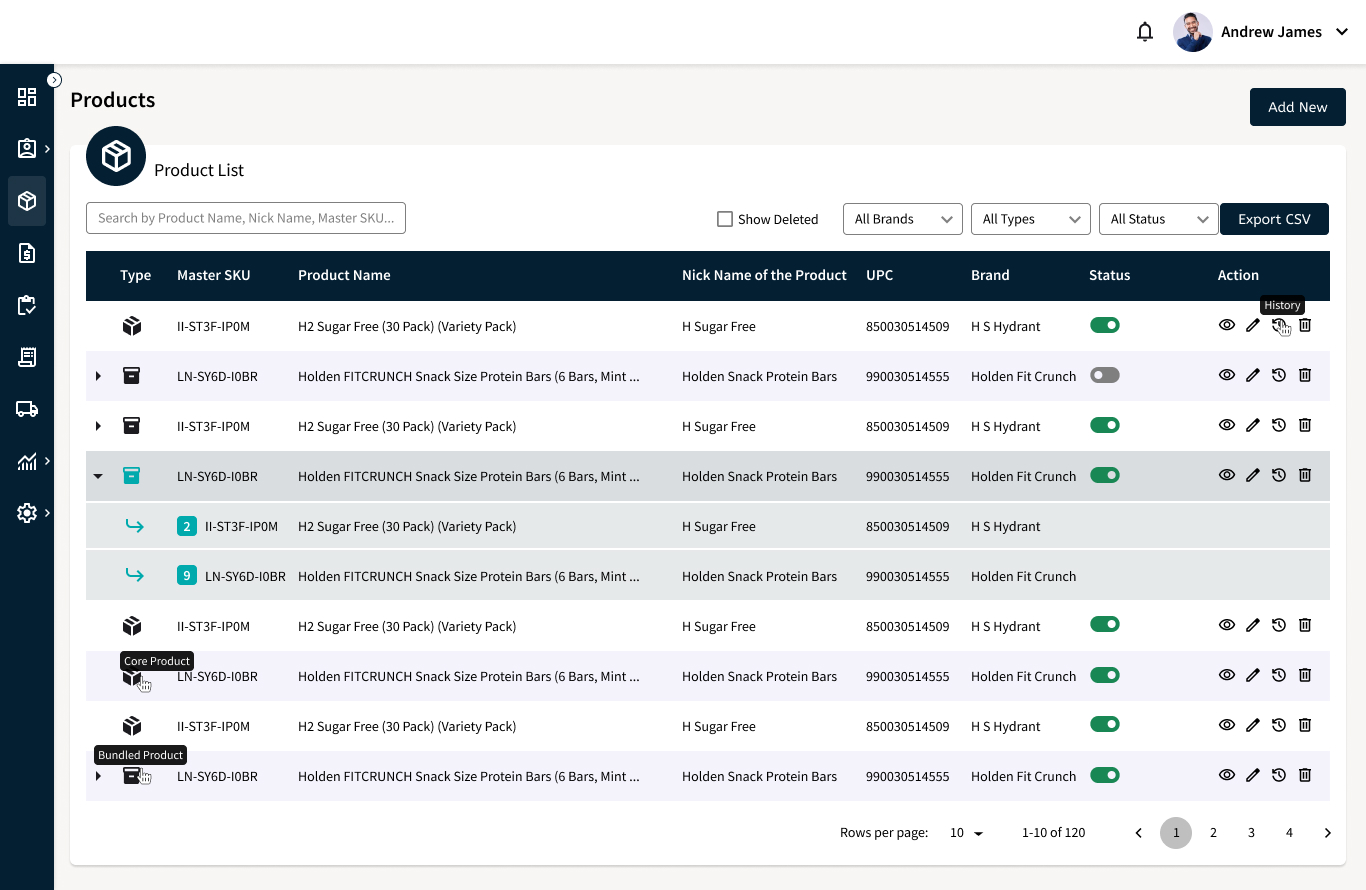Open the delivery truck icon in sidebar

pos(27,409)
